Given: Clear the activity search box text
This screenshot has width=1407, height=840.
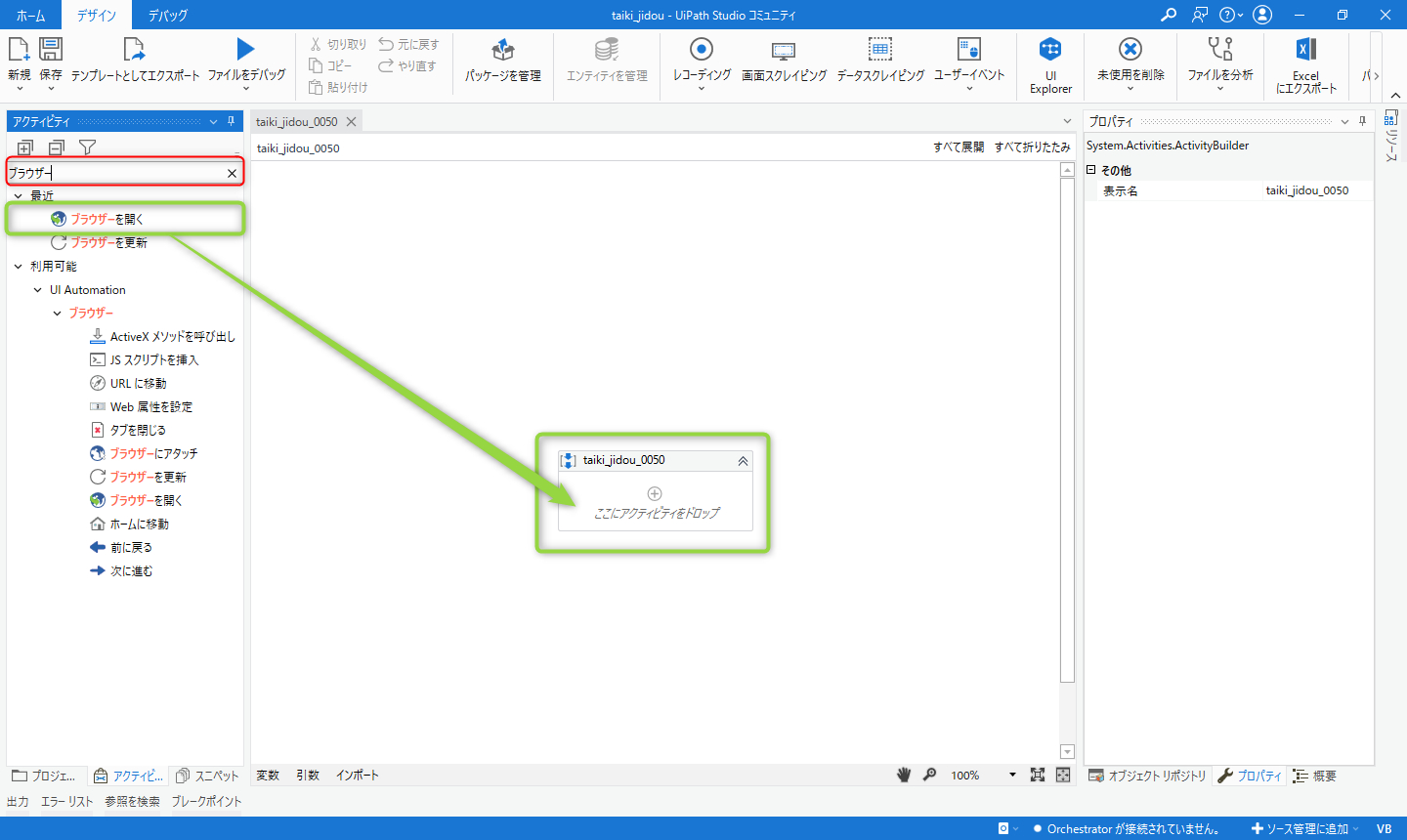Looking at the screenshot, I should click(232, 173).
